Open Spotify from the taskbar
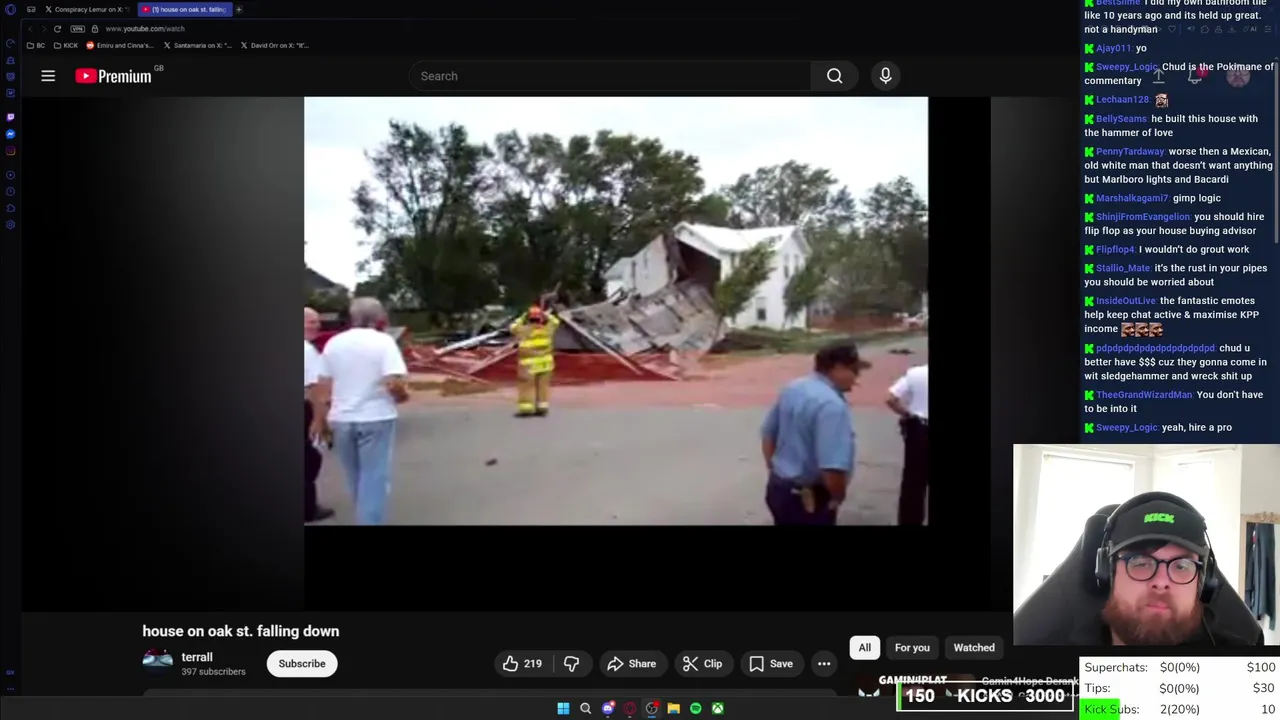The image size is (1280, 720). (695, 708)
